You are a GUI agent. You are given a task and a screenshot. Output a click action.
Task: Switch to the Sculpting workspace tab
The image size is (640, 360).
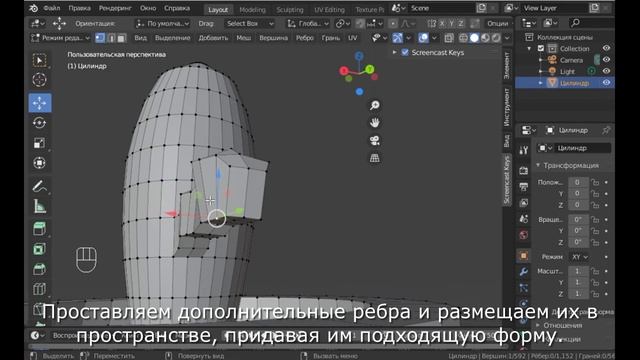pyautogui.click(x=290, y=9)
